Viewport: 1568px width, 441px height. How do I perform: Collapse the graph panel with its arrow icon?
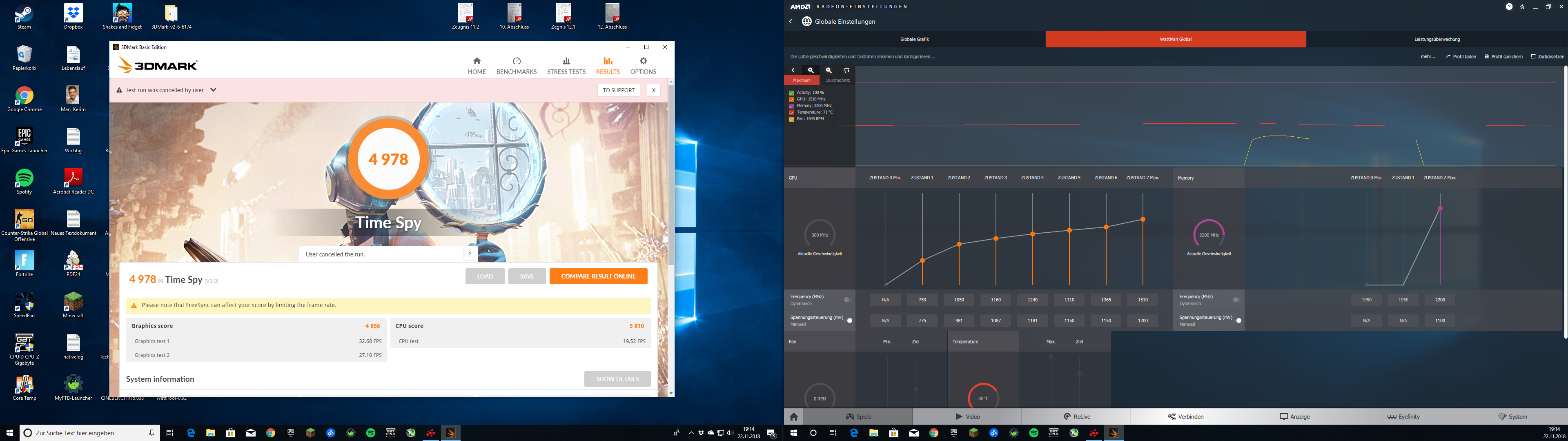(x=793, y=71)
